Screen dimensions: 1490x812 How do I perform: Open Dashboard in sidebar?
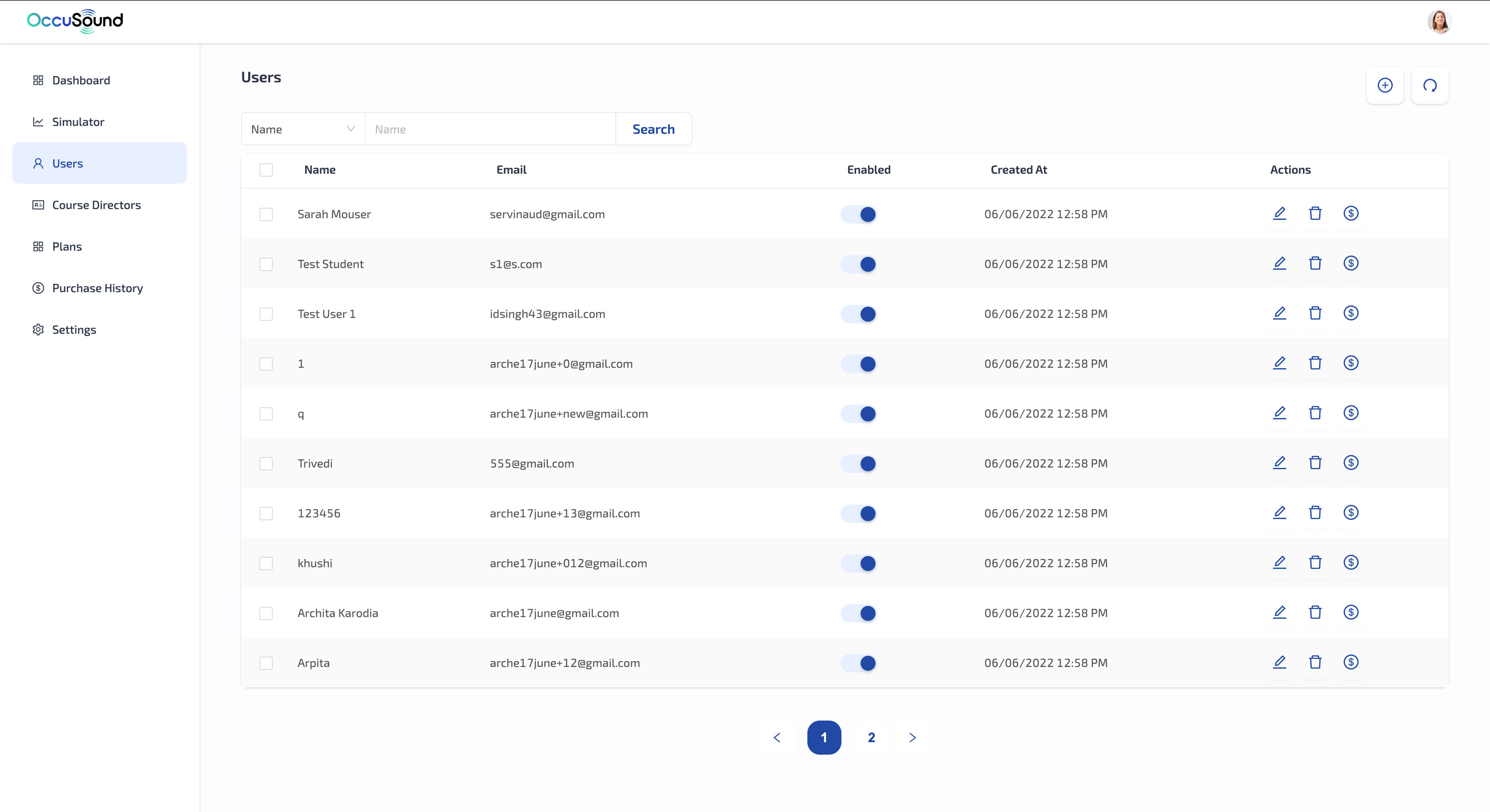click(x=99, y=80)
